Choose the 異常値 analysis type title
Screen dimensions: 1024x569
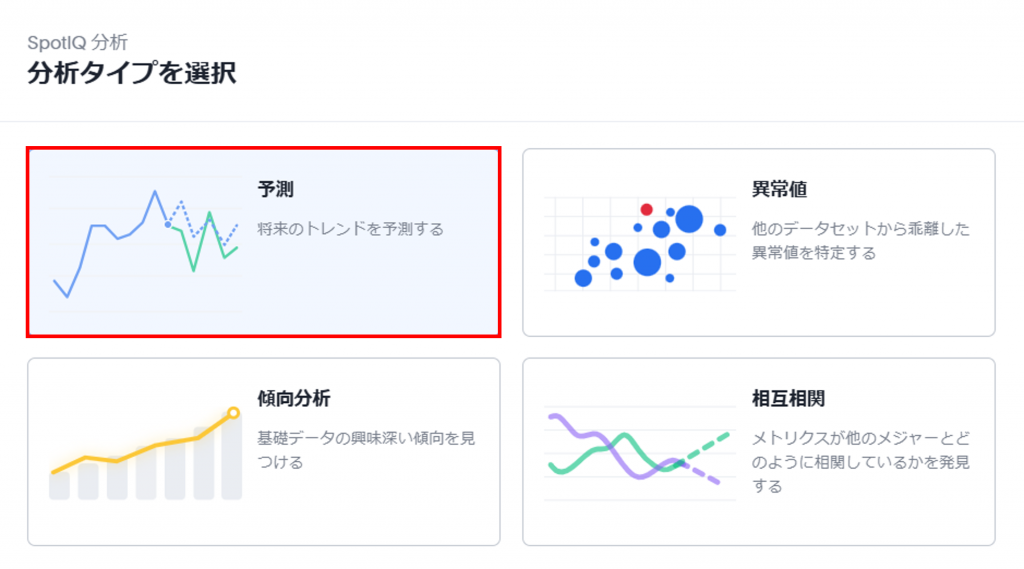(779, 189)
